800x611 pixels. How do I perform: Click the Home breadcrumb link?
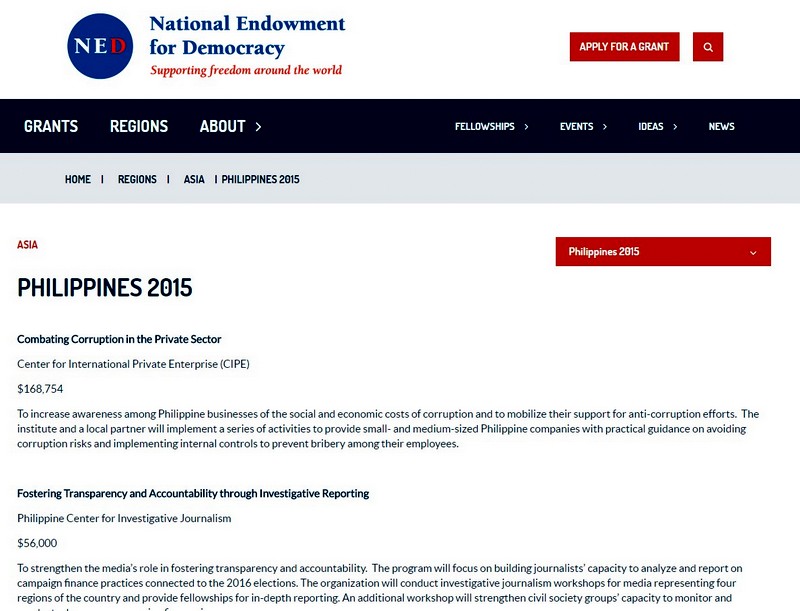(x=78, y=180)
